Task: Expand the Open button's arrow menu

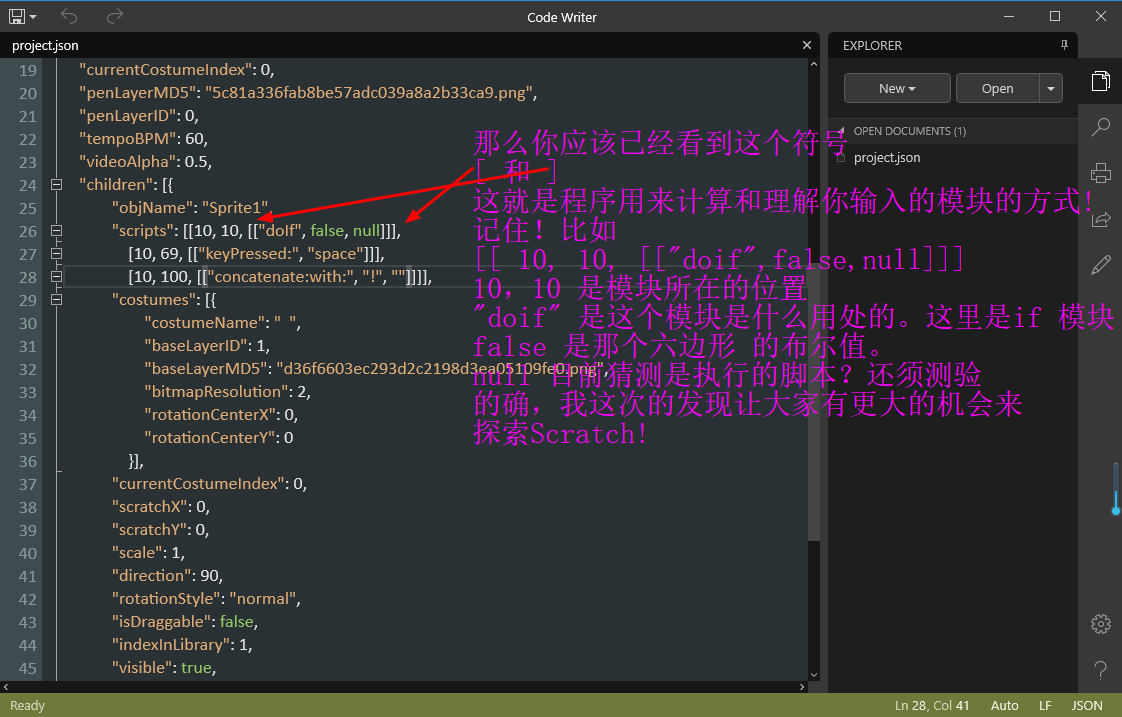Action: [x=1051, y=88]
